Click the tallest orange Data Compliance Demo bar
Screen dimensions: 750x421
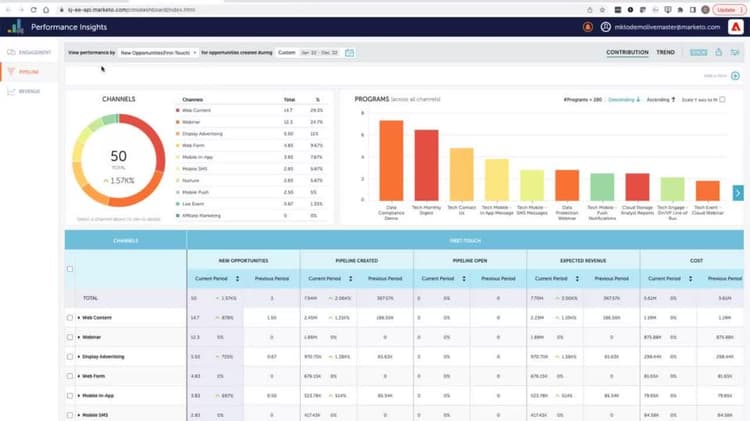coord(391,160)
